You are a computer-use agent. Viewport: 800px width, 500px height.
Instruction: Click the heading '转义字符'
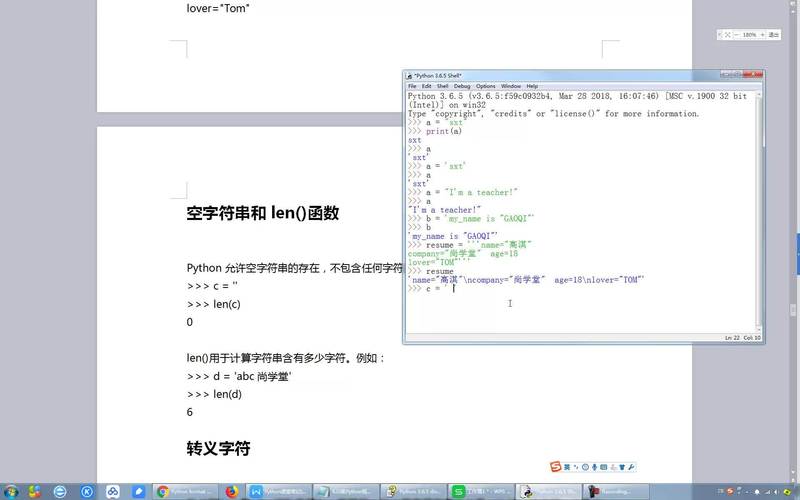coord(218,448)
